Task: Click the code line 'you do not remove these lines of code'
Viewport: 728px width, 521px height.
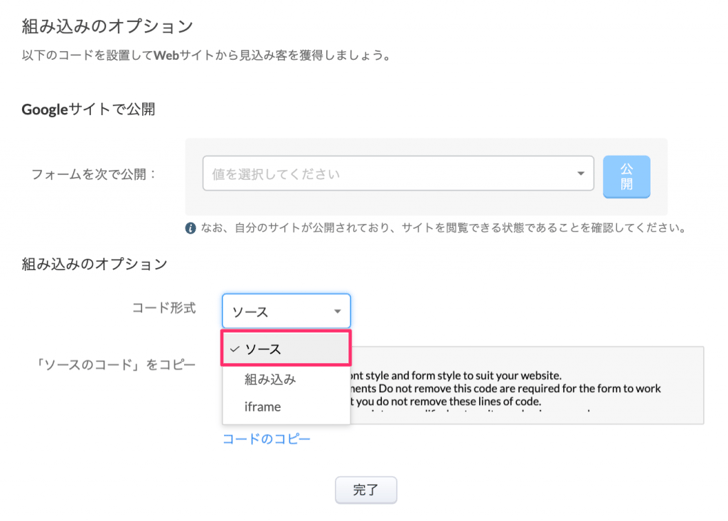Action: [x=448, y=401]
